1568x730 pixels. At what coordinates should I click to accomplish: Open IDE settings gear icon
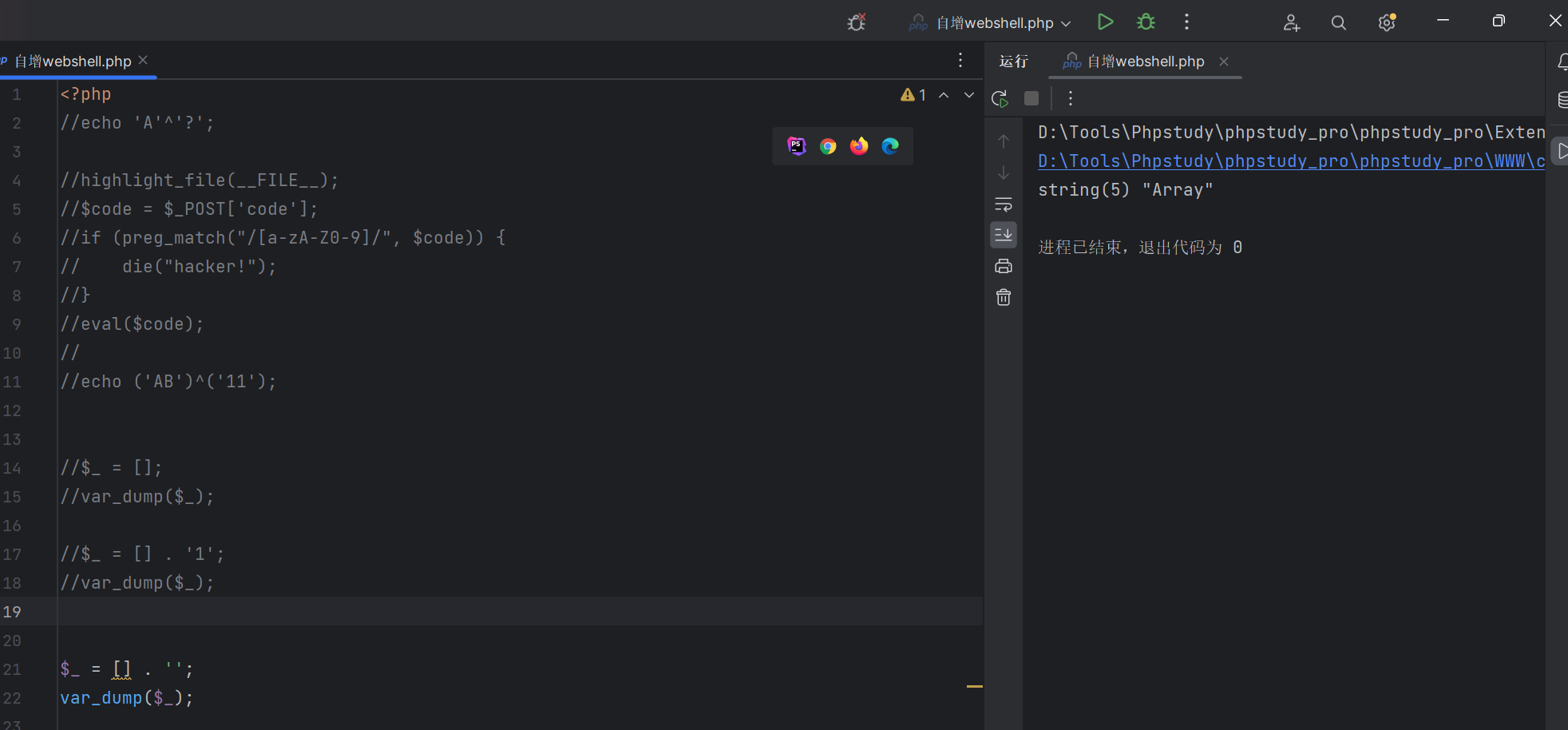1387,22
